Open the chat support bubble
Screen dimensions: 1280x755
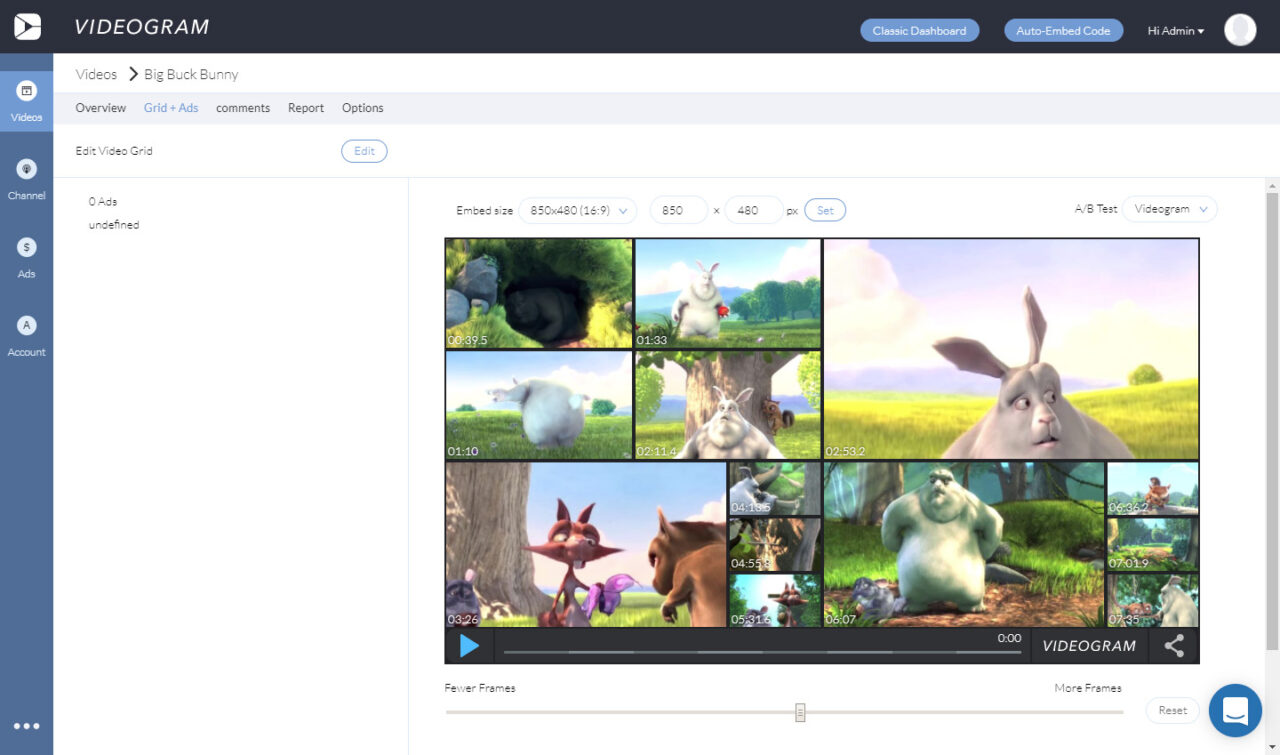[x=1235, y=710]
